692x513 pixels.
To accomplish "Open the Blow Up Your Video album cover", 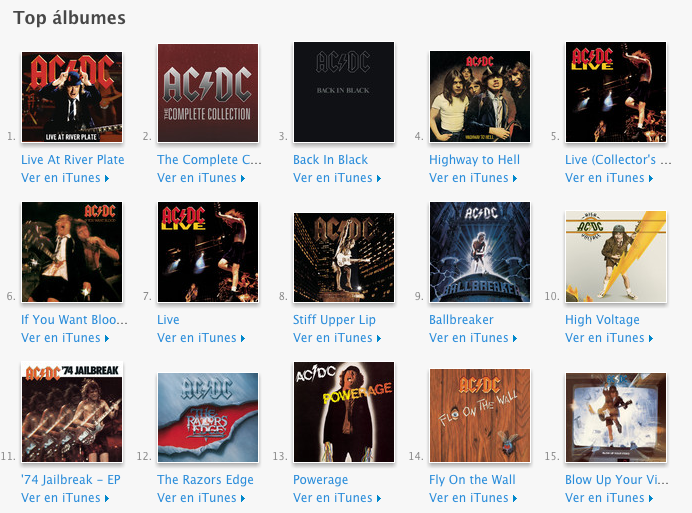I will [x=616, y=417].
